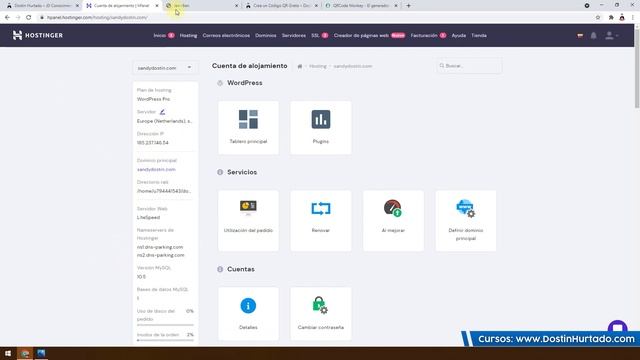This screenshot has width=640, height=360.
Task: Switch to the QRCode Monkey tab
Action: (x=361, y=6)
